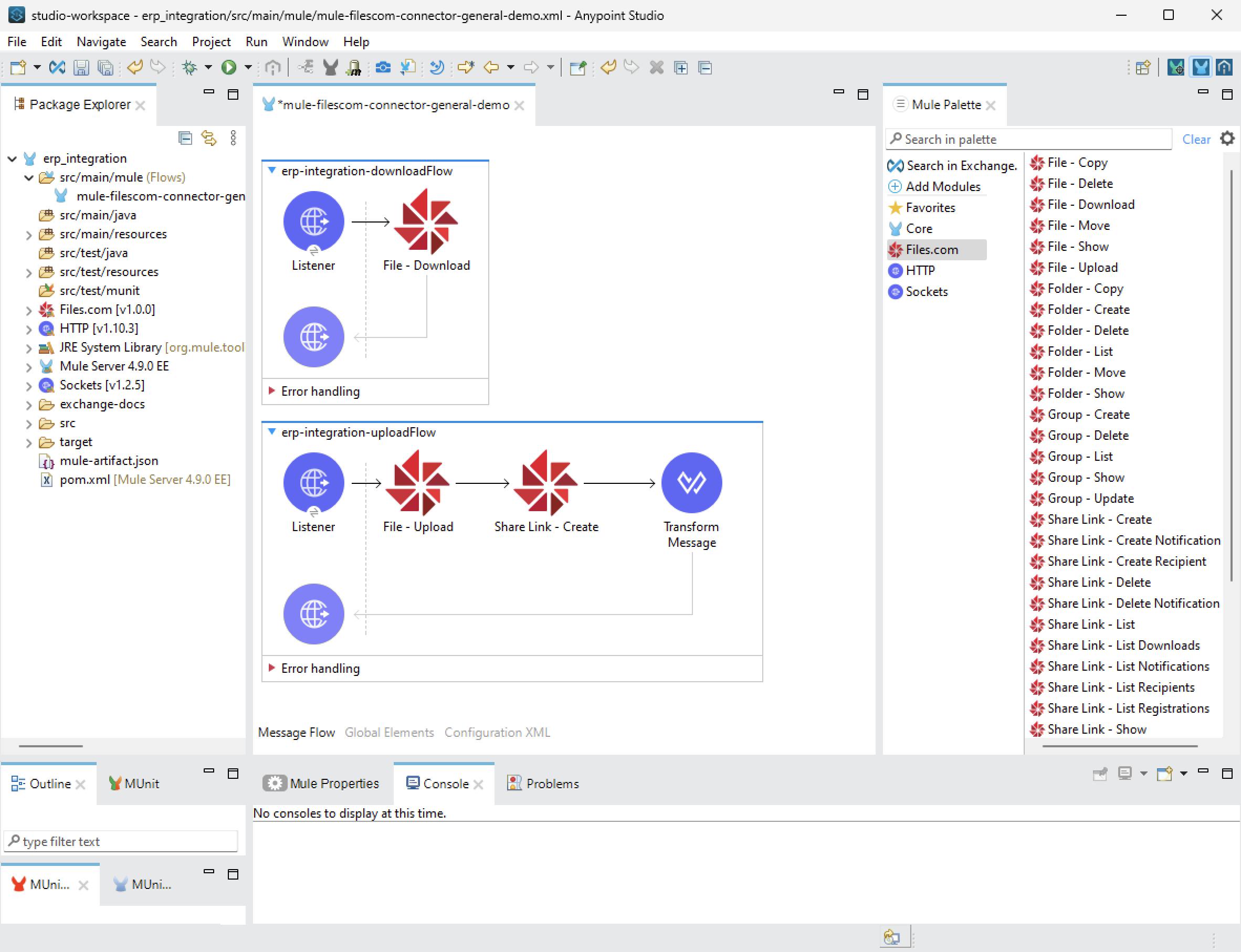Switch to the Configuration XML tab

click(x=497, y=732)
